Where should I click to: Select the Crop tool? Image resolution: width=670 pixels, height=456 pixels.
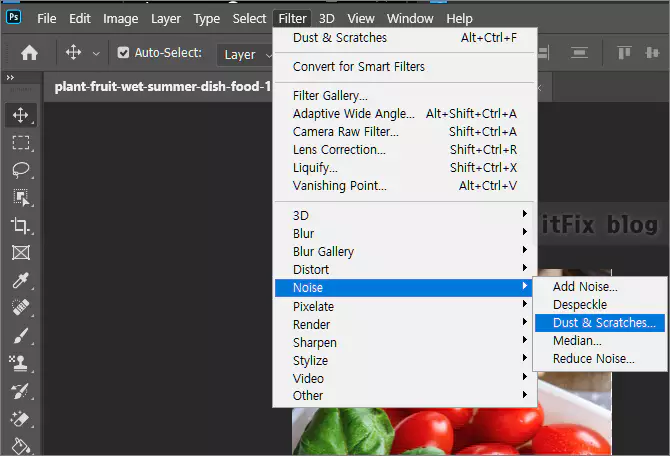(x=21, y=225)
